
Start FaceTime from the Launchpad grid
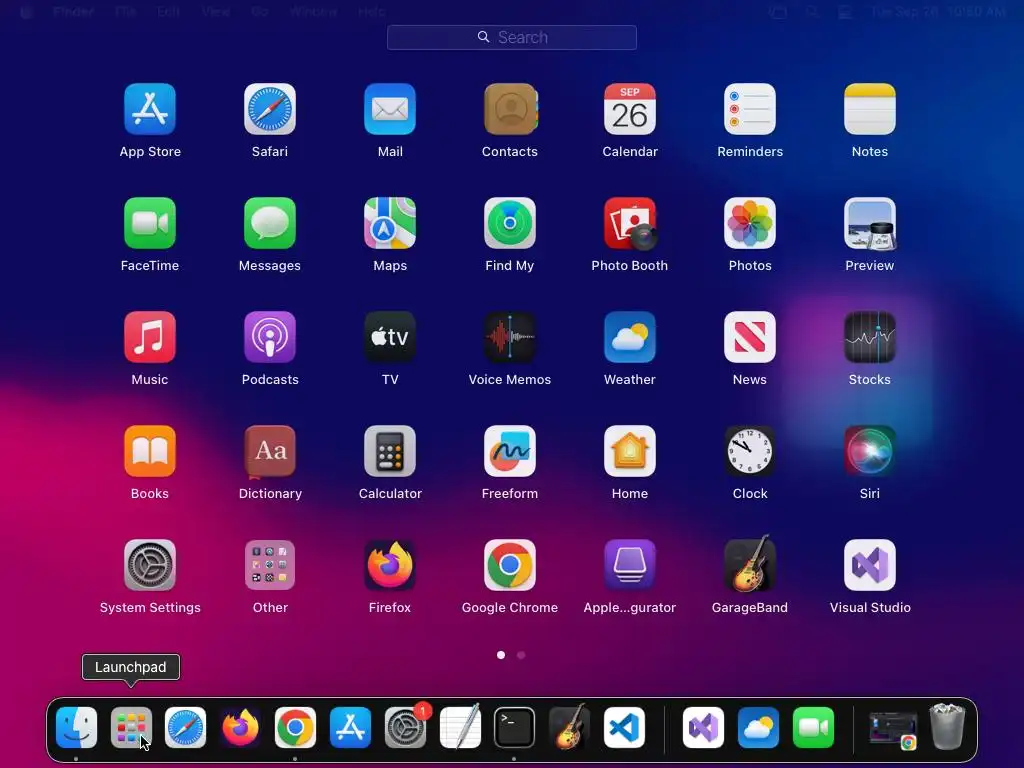click(x=150, y=223)
